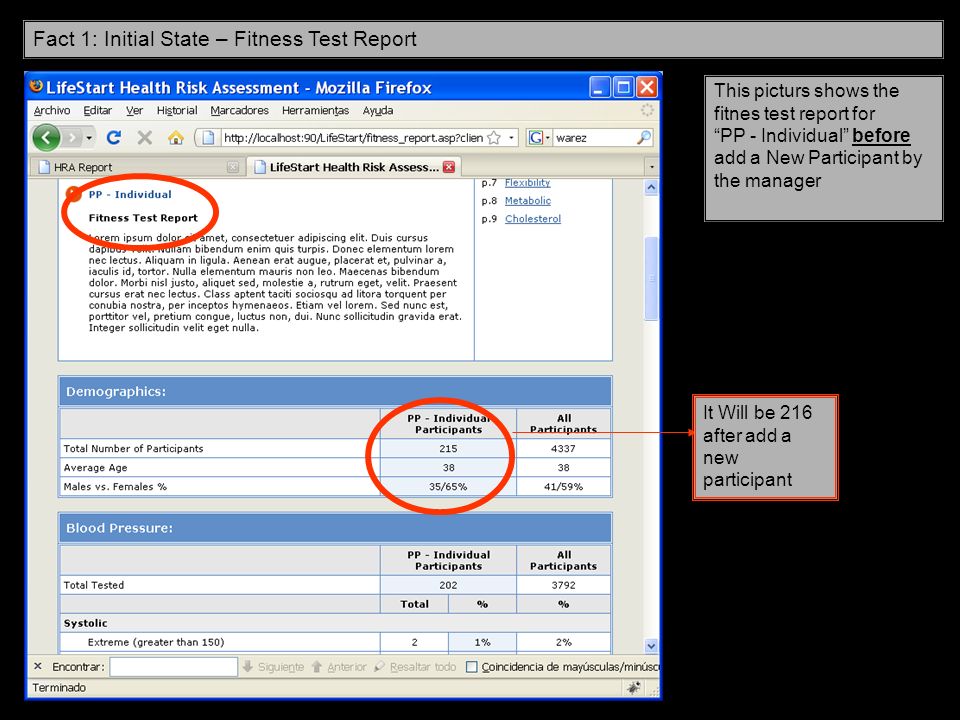The height and width of the screenshot is (720, 960).
Task: Open the list all tabs dropdown
Action: point(651,167)
